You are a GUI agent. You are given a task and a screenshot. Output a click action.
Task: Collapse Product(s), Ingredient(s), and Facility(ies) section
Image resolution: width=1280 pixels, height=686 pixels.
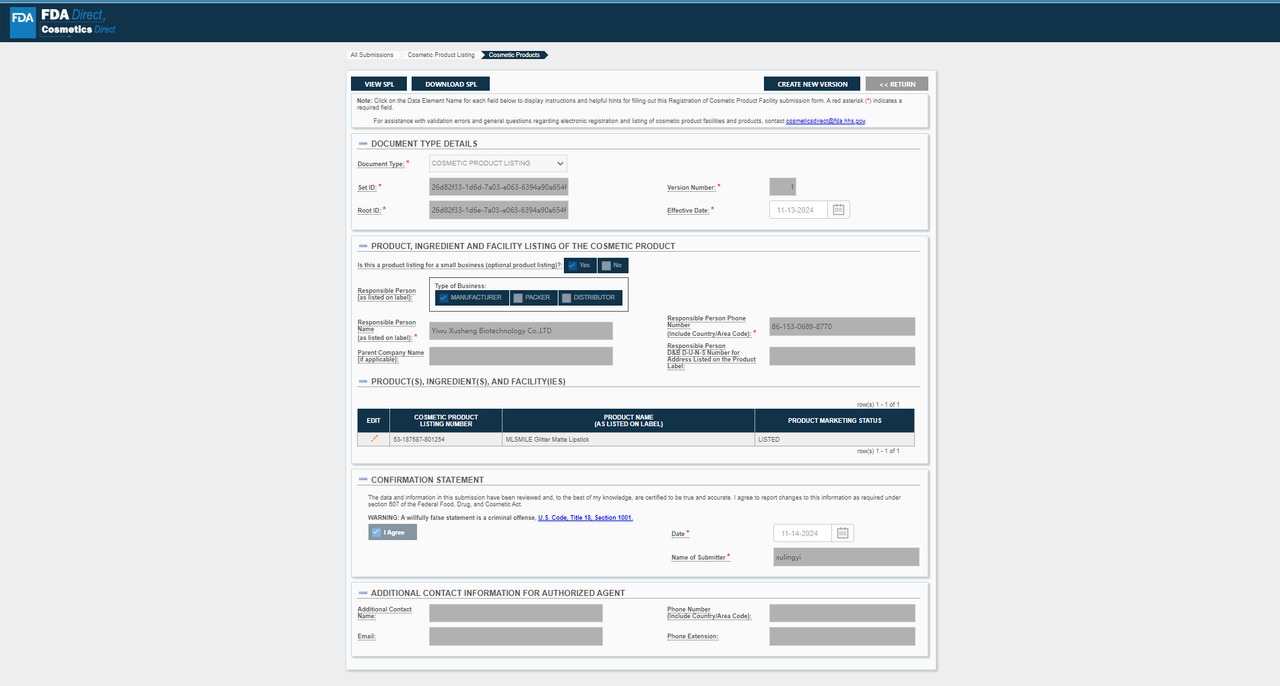[363, 381]
